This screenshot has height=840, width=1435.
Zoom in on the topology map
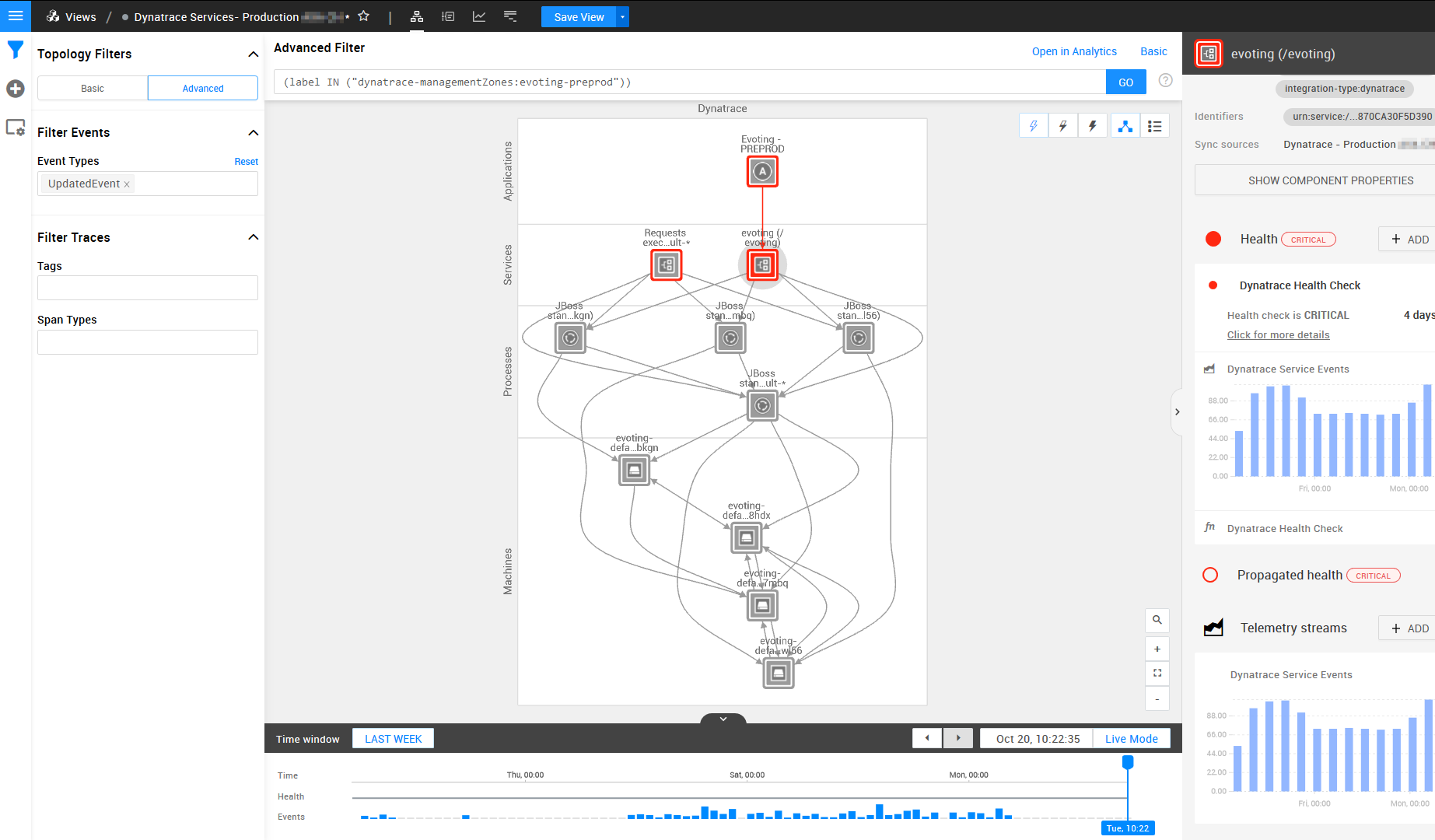(x=1157, y=649)
